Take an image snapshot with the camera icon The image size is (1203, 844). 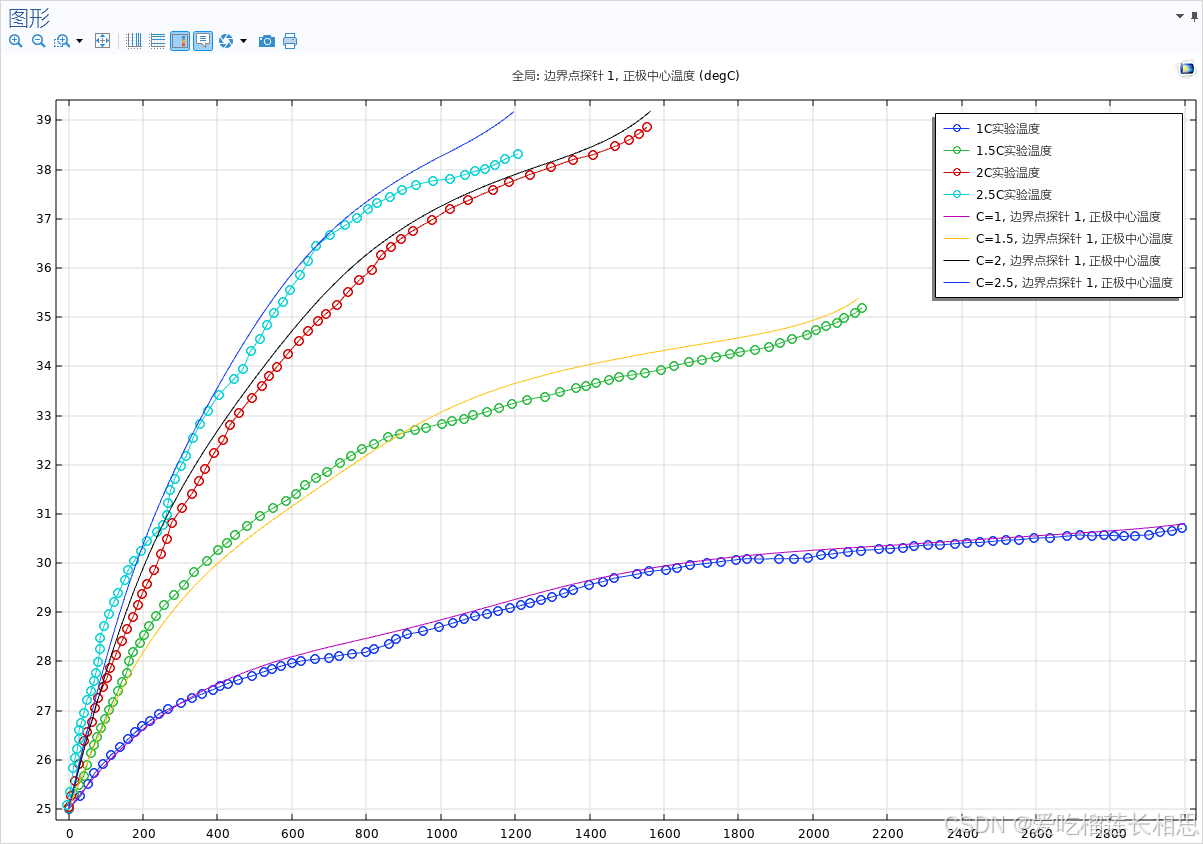tap(267, 41)
